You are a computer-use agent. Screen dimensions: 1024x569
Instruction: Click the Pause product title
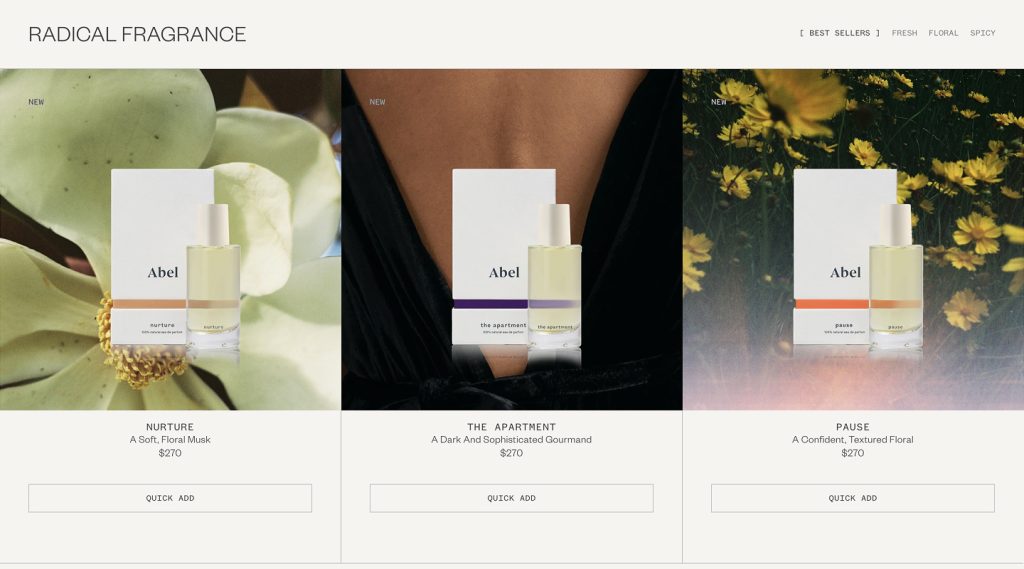[853, 427]
